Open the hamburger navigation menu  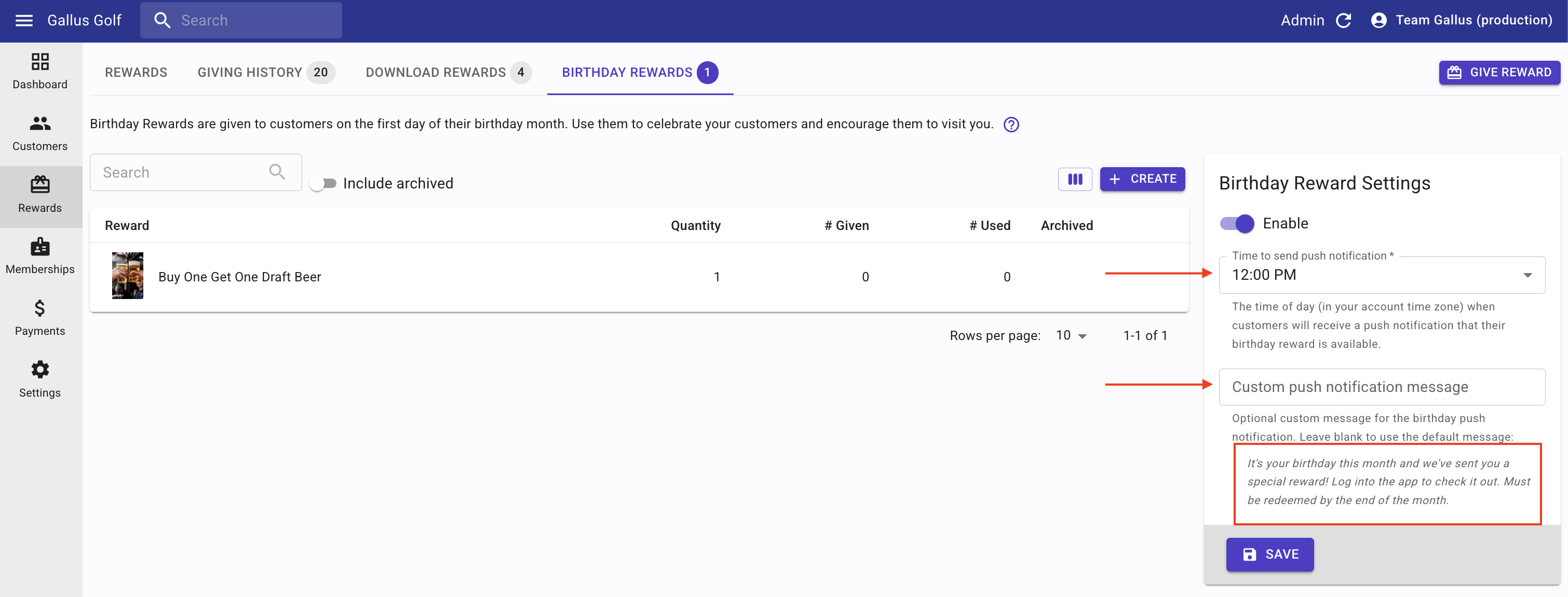pyautogui.click(x=24, y=21)
